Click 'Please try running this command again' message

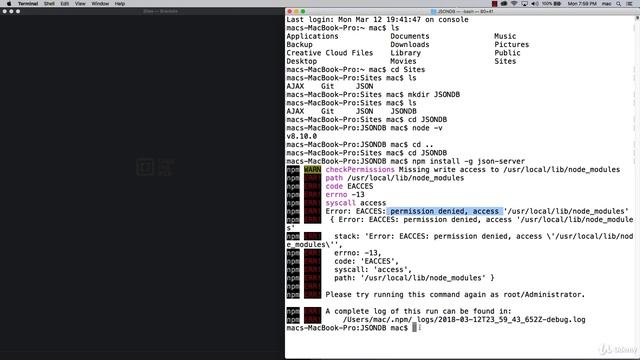[455, 294]
